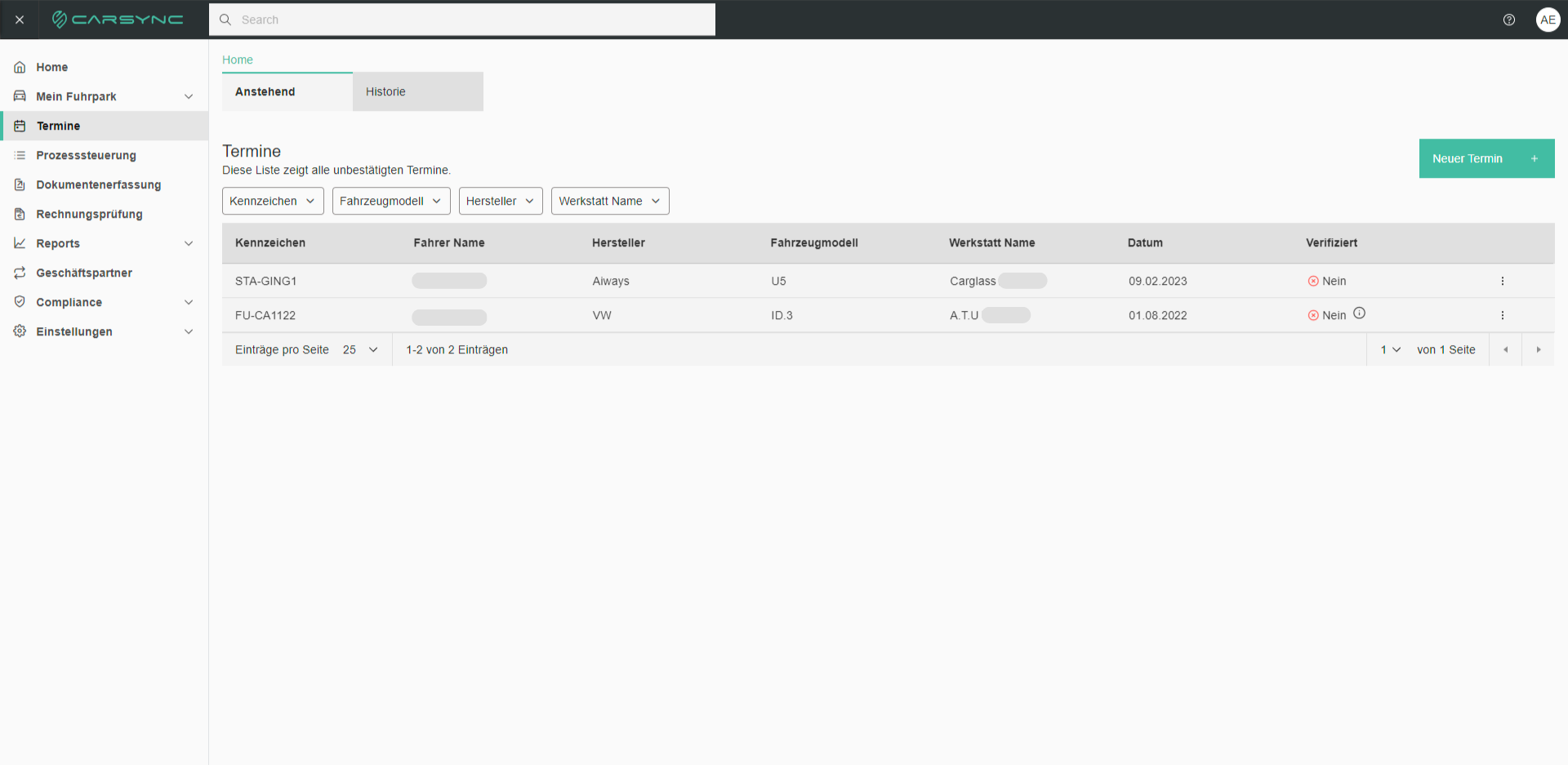Click the search magnifier icon
The width and height of the screenshot is (1568, 765).
[225, 20]
